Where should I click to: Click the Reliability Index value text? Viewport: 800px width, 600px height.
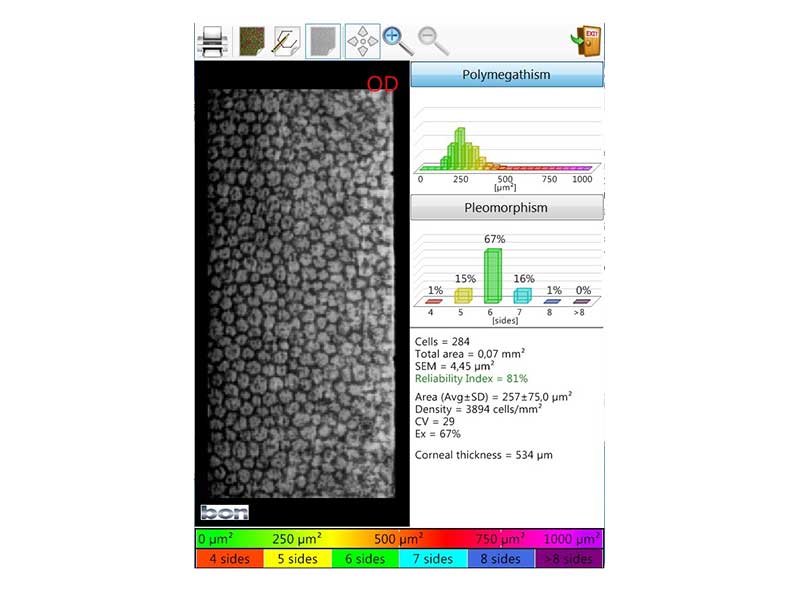(x=465, y=380)
